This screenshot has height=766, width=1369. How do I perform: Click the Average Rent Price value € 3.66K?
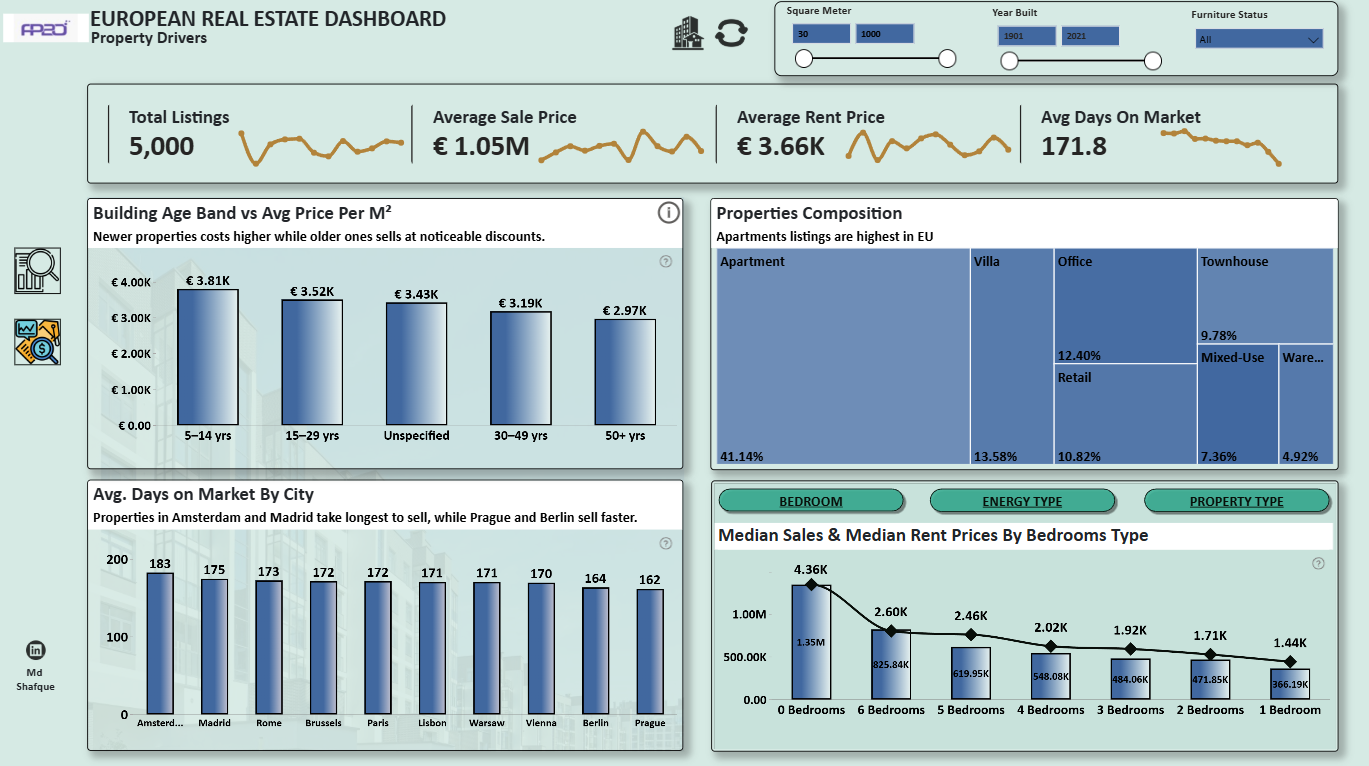pos(781,147)
